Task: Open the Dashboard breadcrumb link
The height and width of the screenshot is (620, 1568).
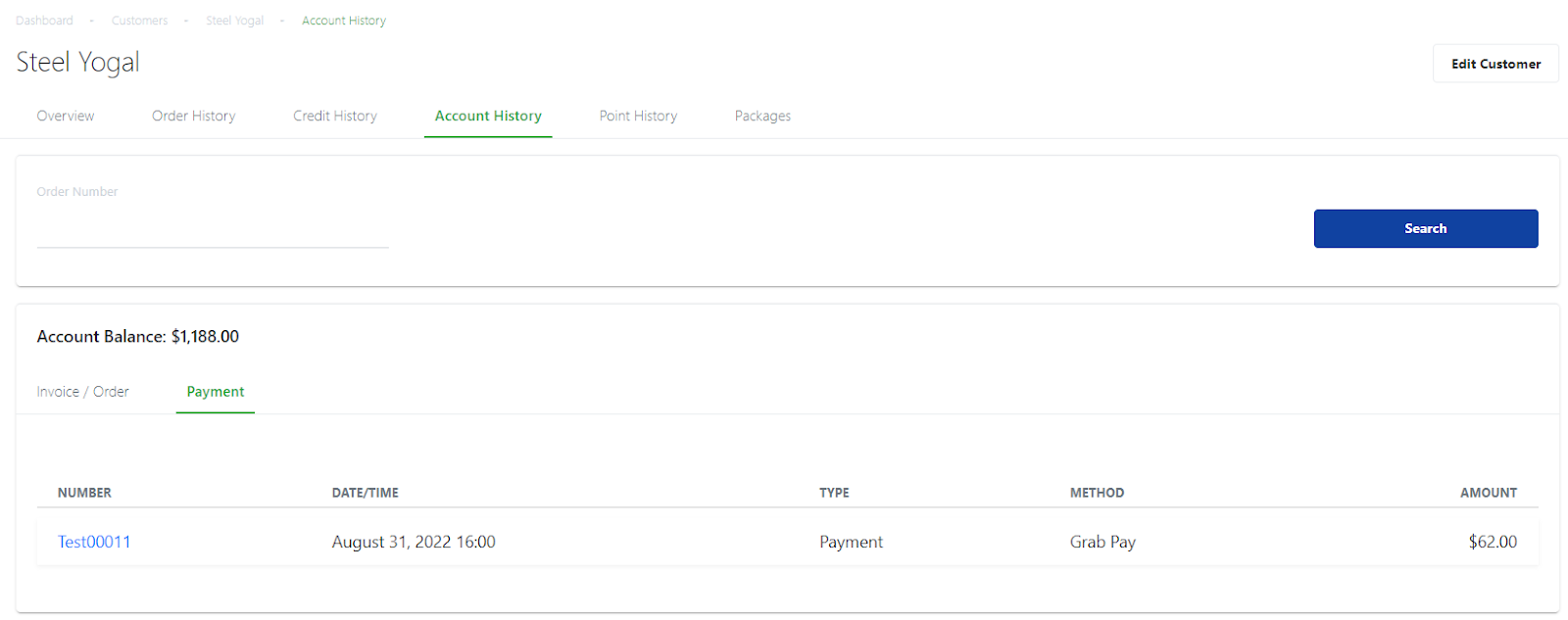Action: pyautogui.click(x=44, y=21)
